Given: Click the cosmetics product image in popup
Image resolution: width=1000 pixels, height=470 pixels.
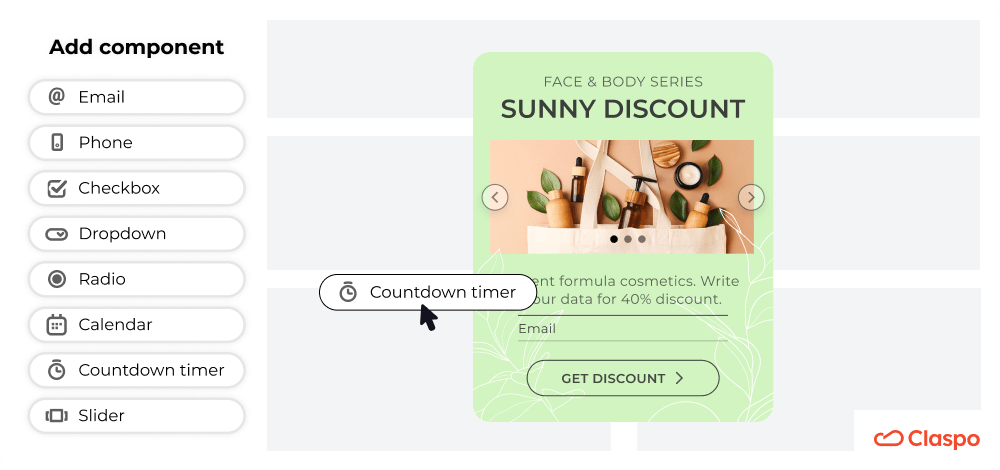Looking at the screenshot, I should (x=622, y=197).
